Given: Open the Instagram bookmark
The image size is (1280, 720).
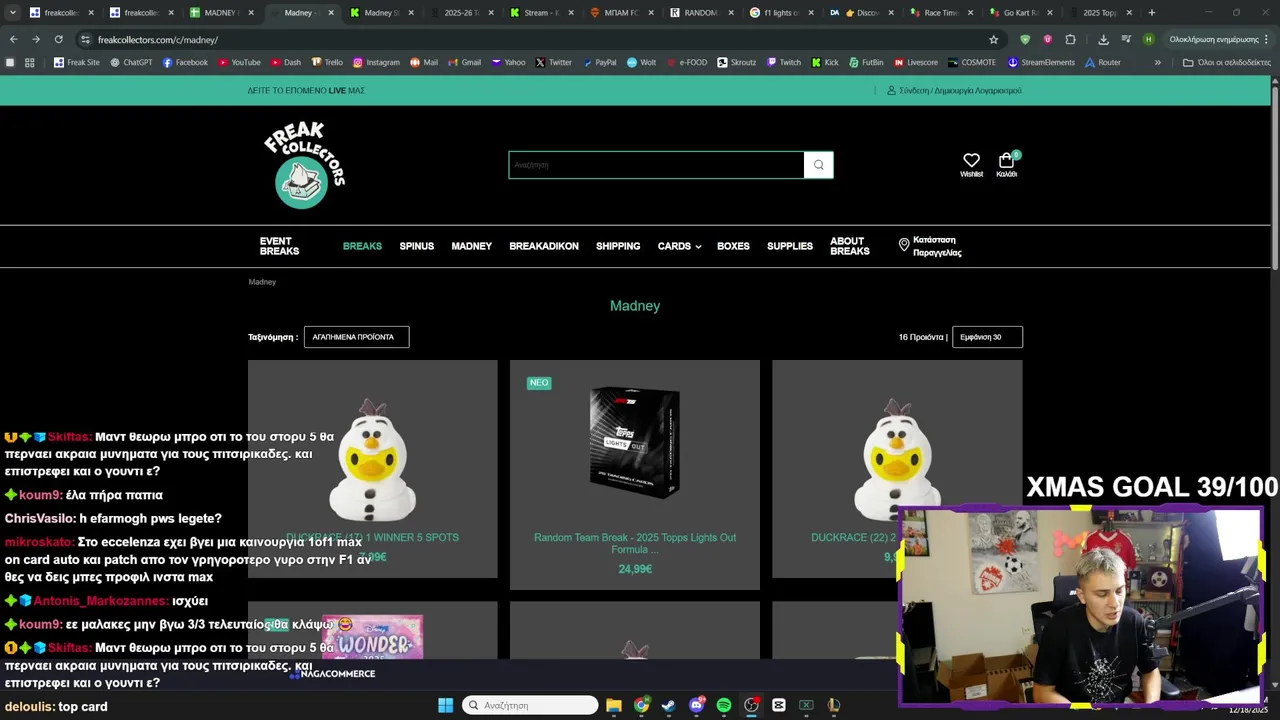Looking at the screenshot, I should (x=376, y=62).
